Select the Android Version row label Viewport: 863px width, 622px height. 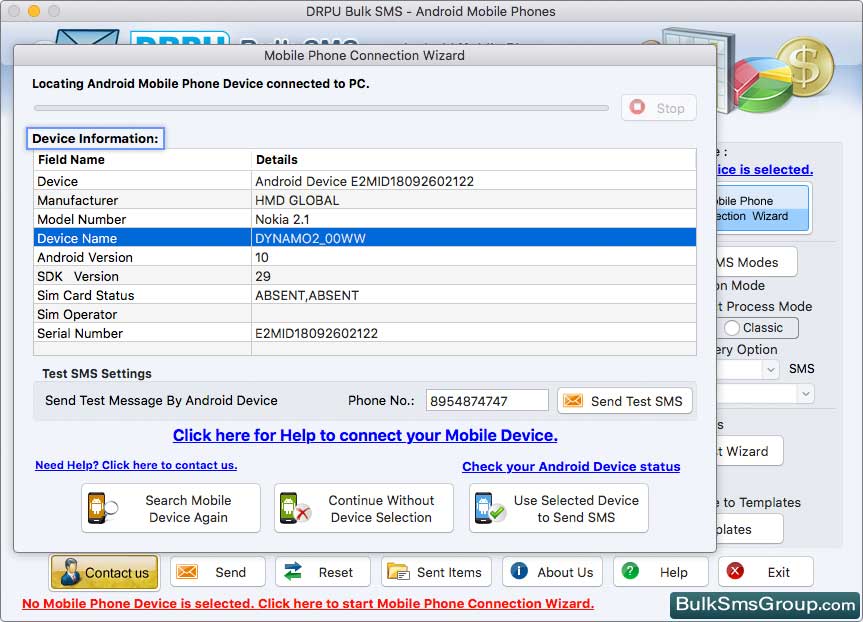click(85, 258)
